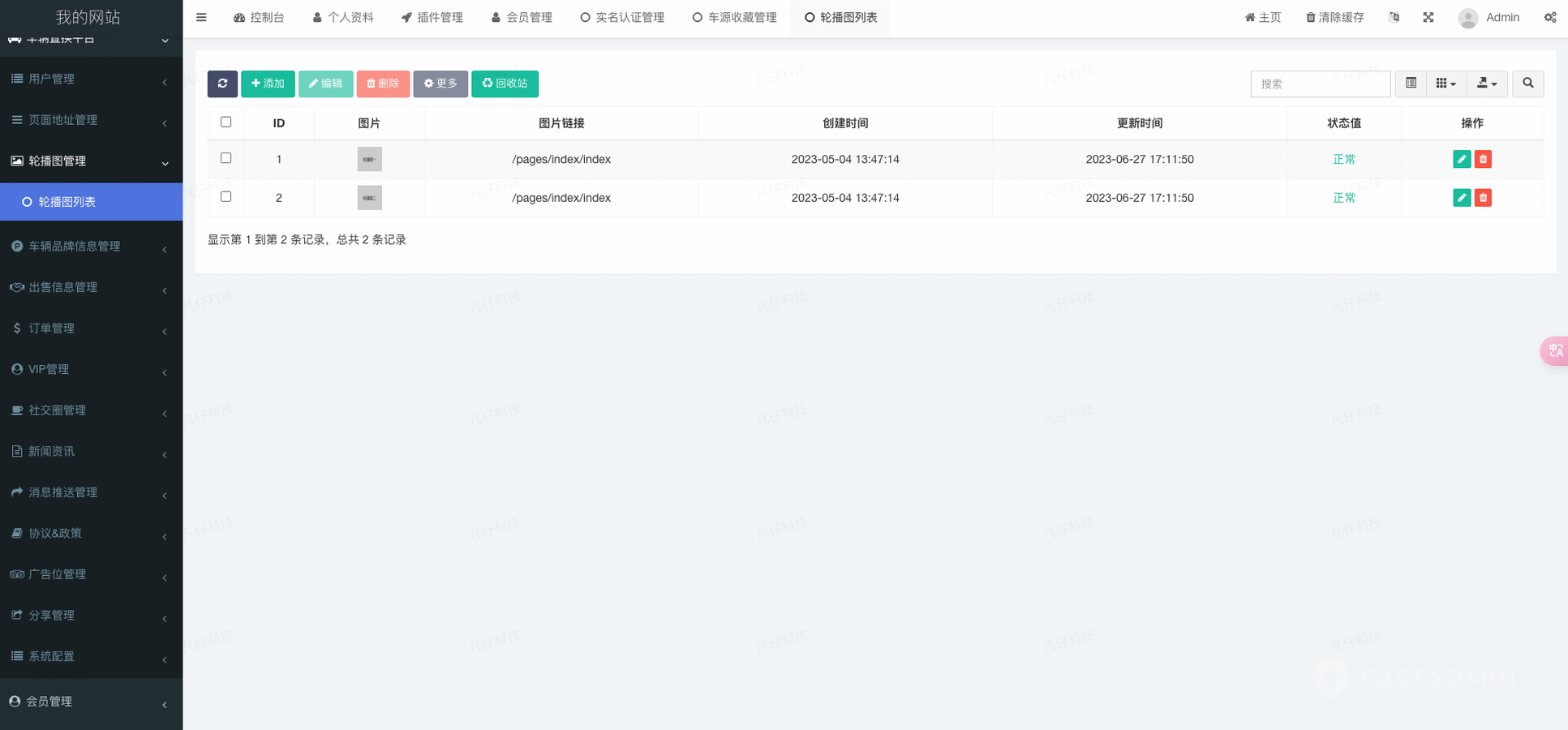Viewport: 1568px width, 730px height.
Task: Select the checkbox for row ID 1
Action: pos(226,158)
